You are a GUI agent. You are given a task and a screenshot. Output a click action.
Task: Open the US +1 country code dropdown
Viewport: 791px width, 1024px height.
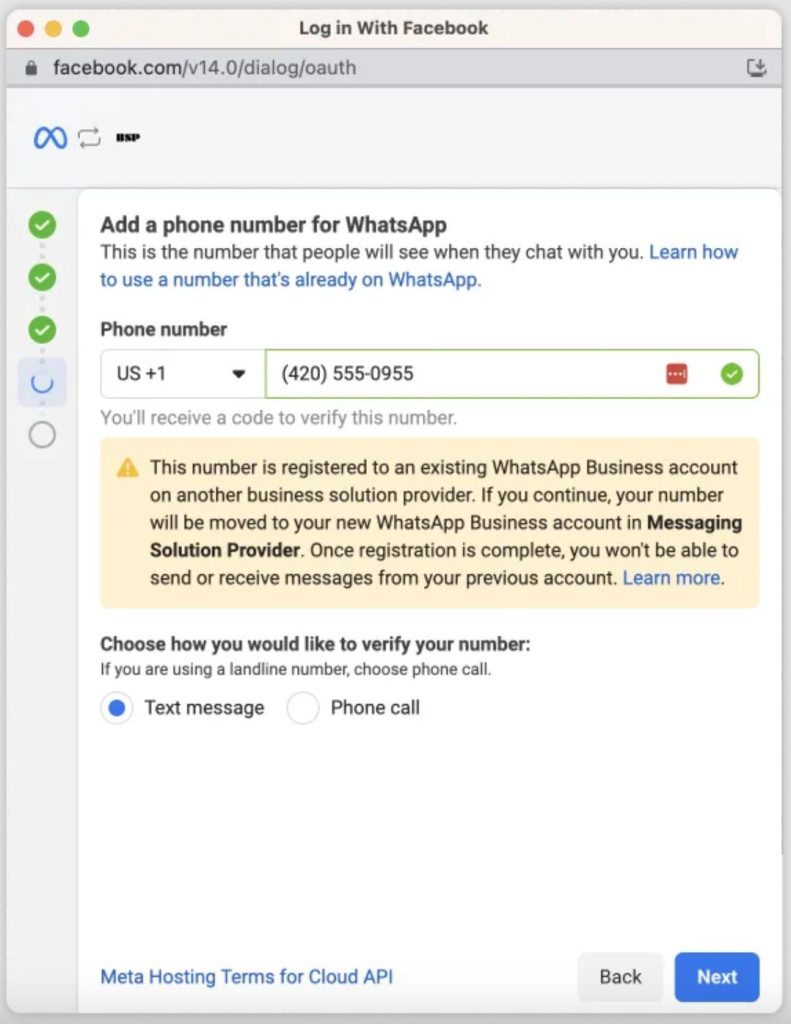[x=183, y=374]
